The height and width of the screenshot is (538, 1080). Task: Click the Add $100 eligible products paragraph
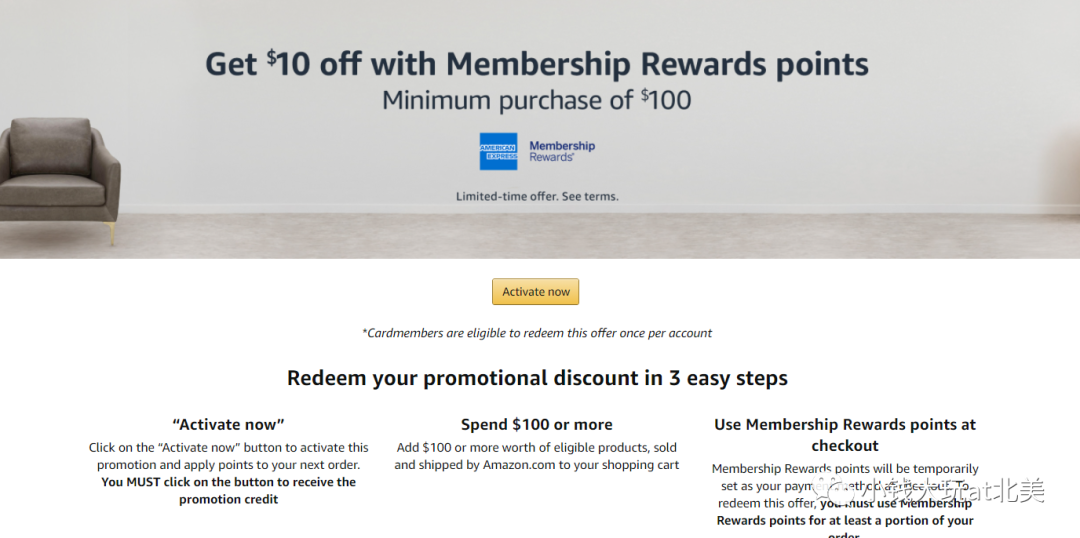tap(537, 456)
